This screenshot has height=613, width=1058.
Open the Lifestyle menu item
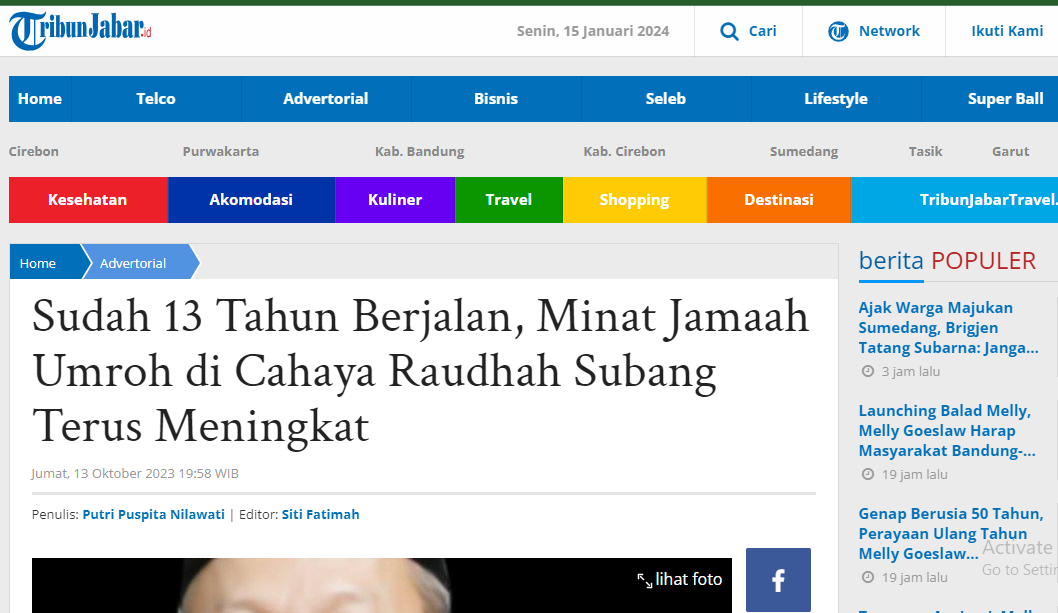(836, 99)
